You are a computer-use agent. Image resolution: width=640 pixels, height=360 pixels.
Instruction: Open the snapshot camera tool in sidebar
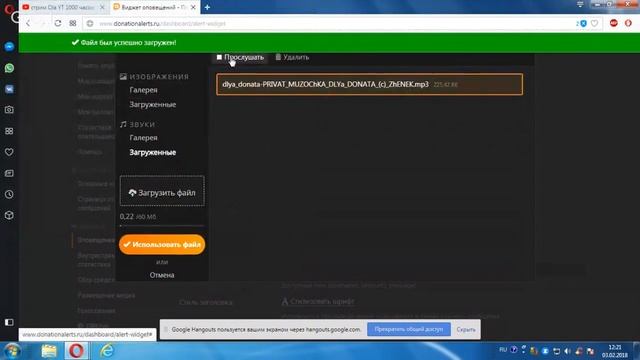9,110
